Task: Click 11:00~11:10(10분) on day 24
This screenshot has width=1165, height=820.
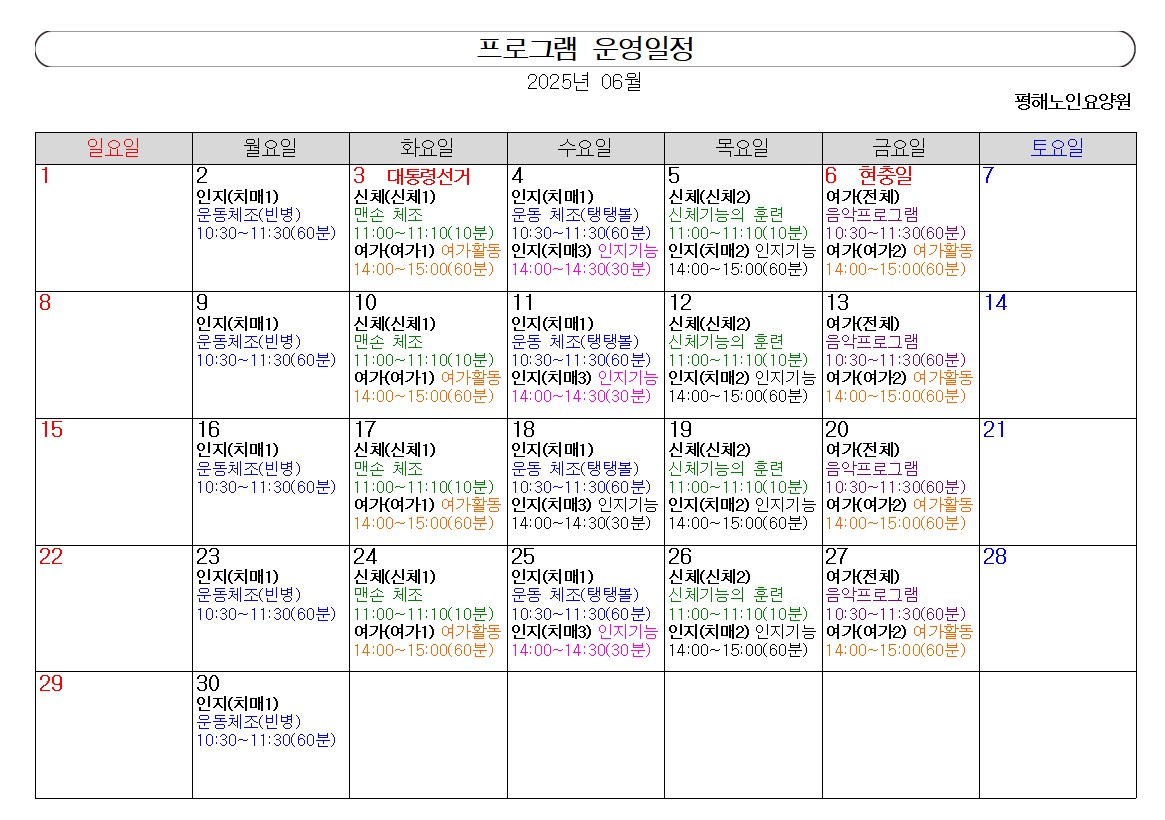Action: (424, 614)
